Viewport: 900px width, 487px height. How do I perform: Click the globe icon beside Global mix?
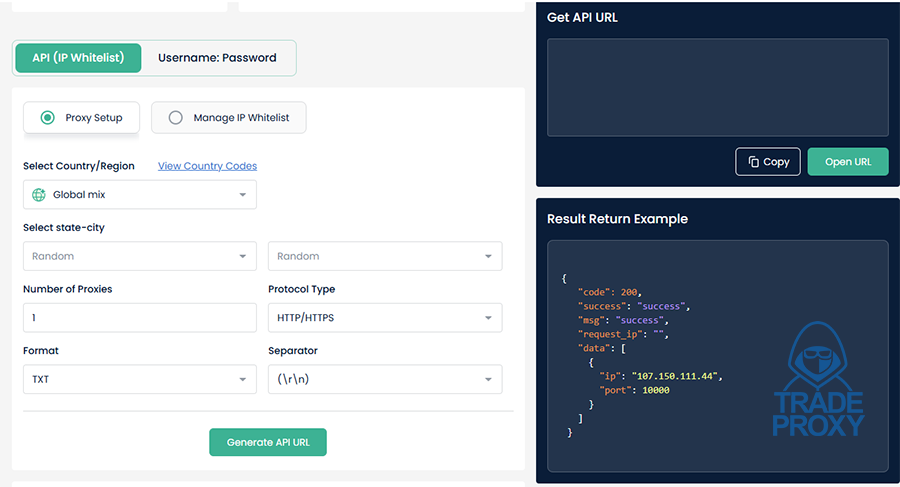coord(39,195)
